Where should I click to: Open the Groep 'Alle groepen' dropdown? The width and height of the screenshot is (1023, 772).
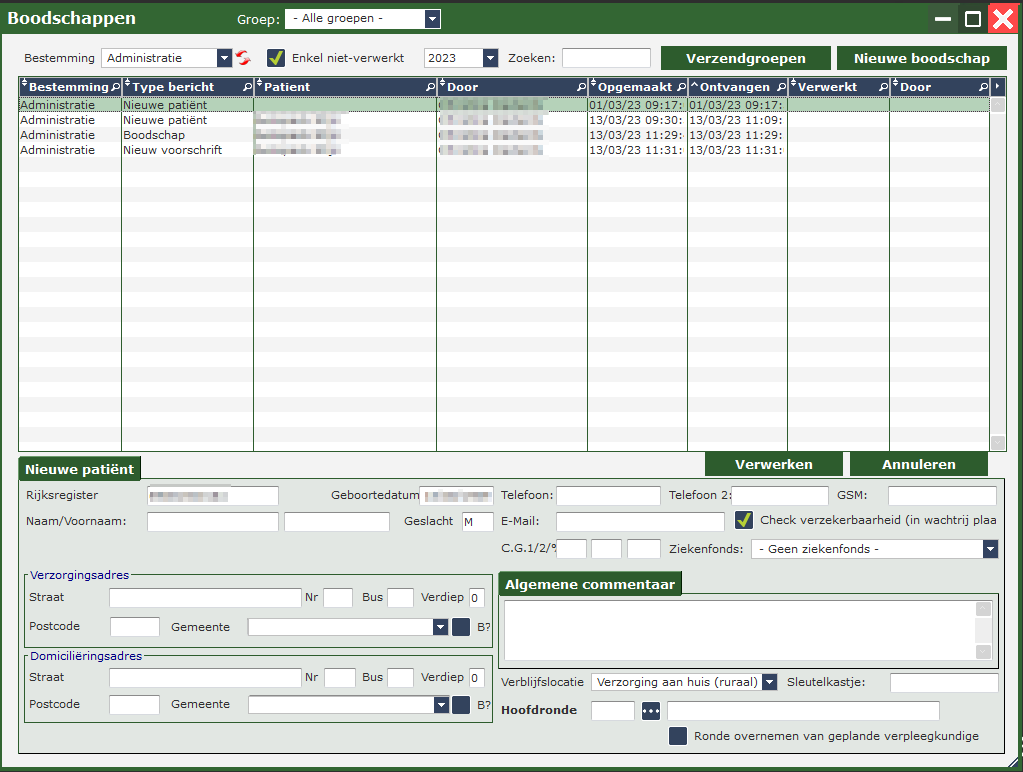(x=431, y=19)
